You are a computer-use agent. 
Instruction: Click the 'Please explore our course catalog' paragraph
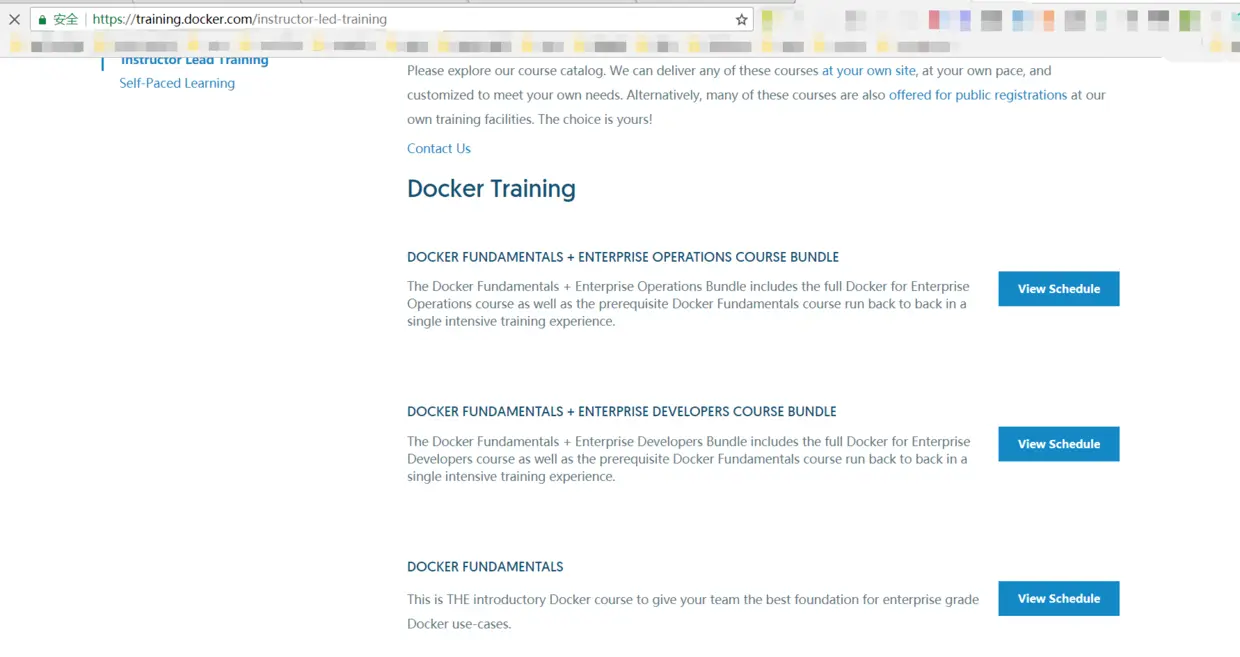click(x=756, y=95)
